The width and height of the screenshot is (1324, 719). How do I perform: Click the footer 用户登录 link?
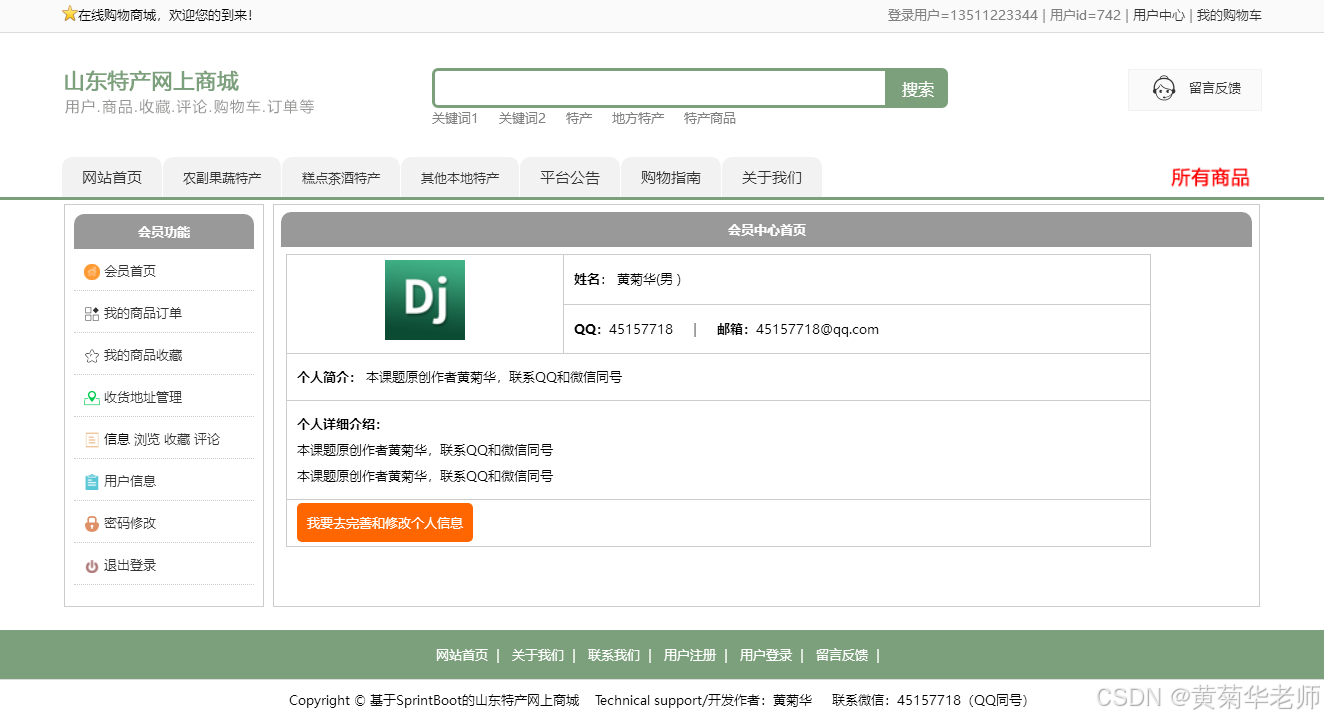[766, 655]
